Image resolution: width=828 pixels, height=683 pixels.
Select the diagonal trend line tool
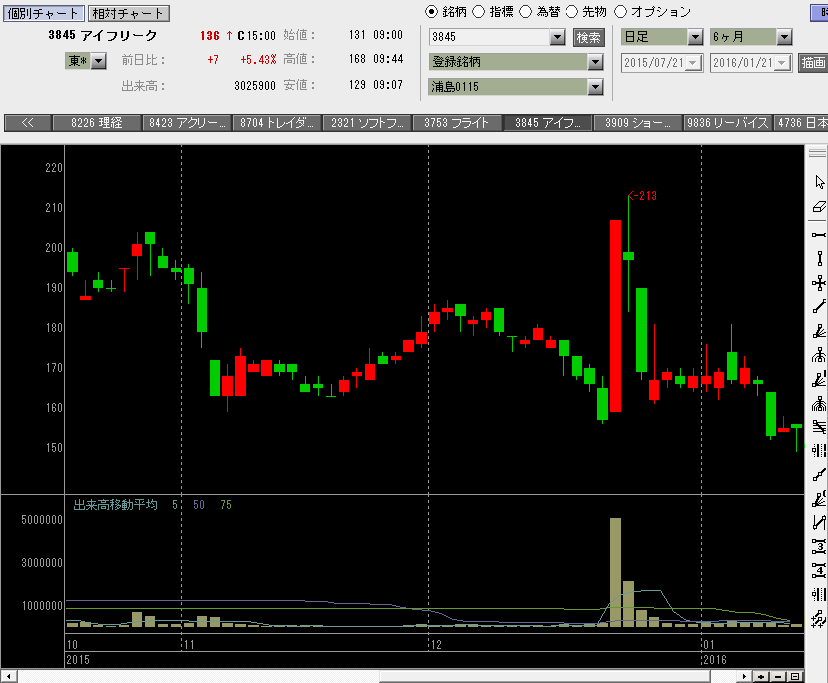pyautogui.click(x=819, y=307)
